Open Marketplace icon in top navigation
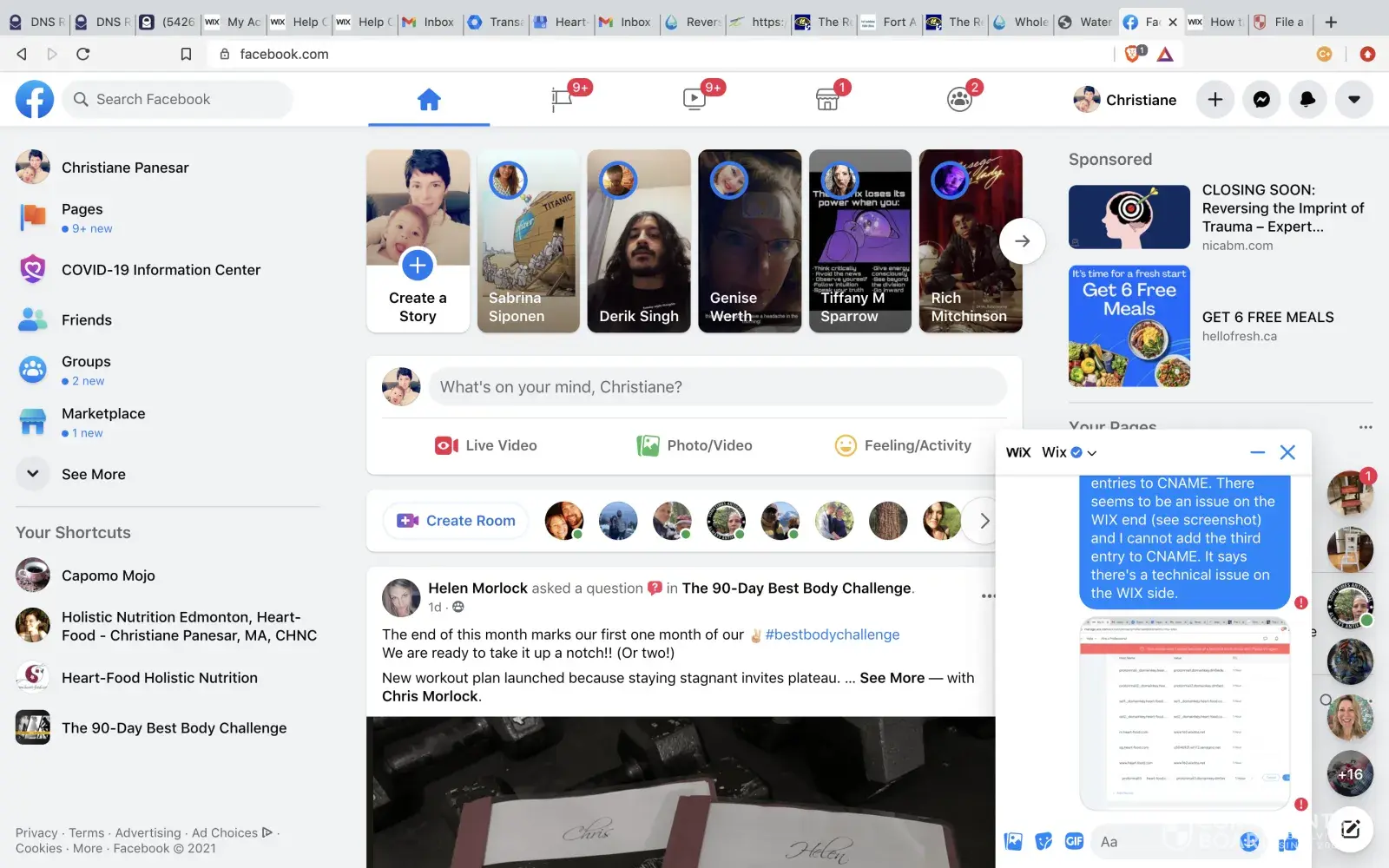This screenshot has height=868, width=1389. (x=827, y=100)
